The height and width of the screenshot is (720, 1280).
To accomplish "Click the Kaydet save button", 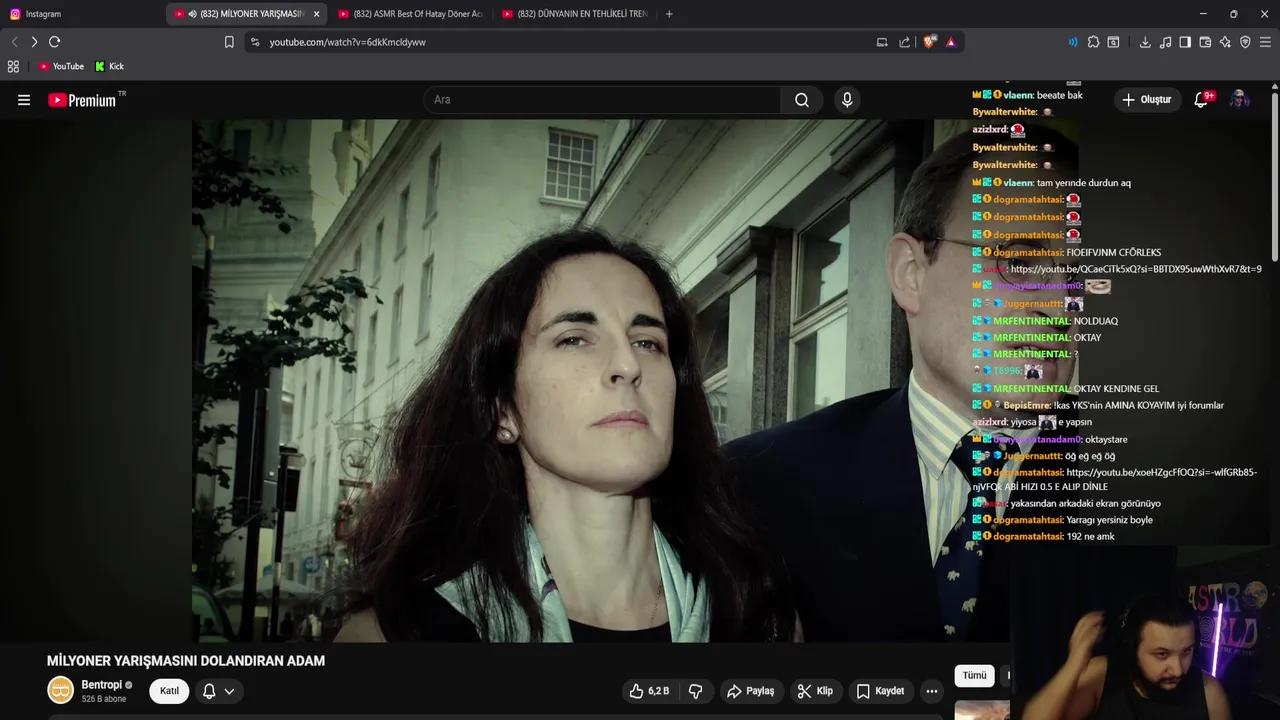I will click(880, 691).
